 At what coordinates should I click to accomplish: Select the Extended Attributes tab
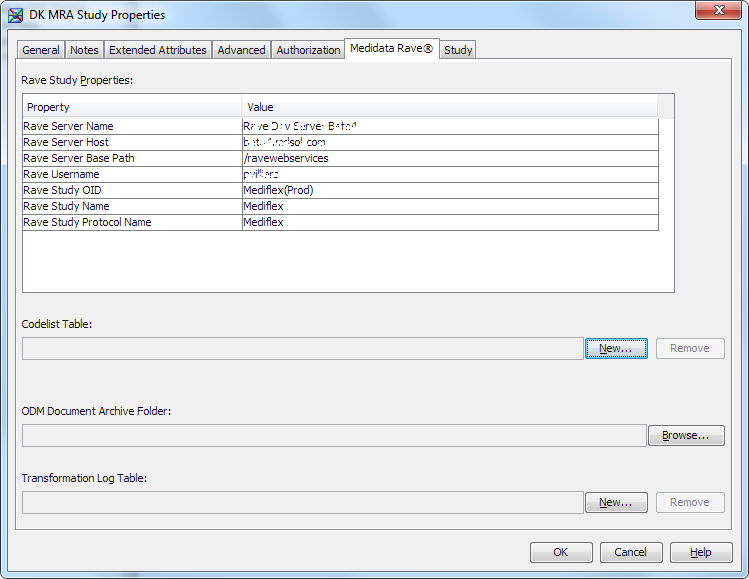(157, 50)
